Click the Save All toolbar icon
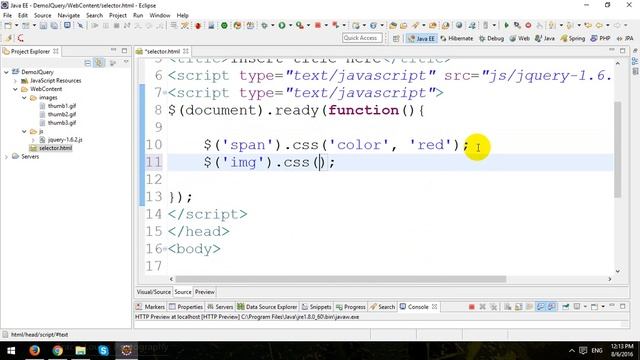The width and height of the screenshot is (640, 360). [54, 25]
